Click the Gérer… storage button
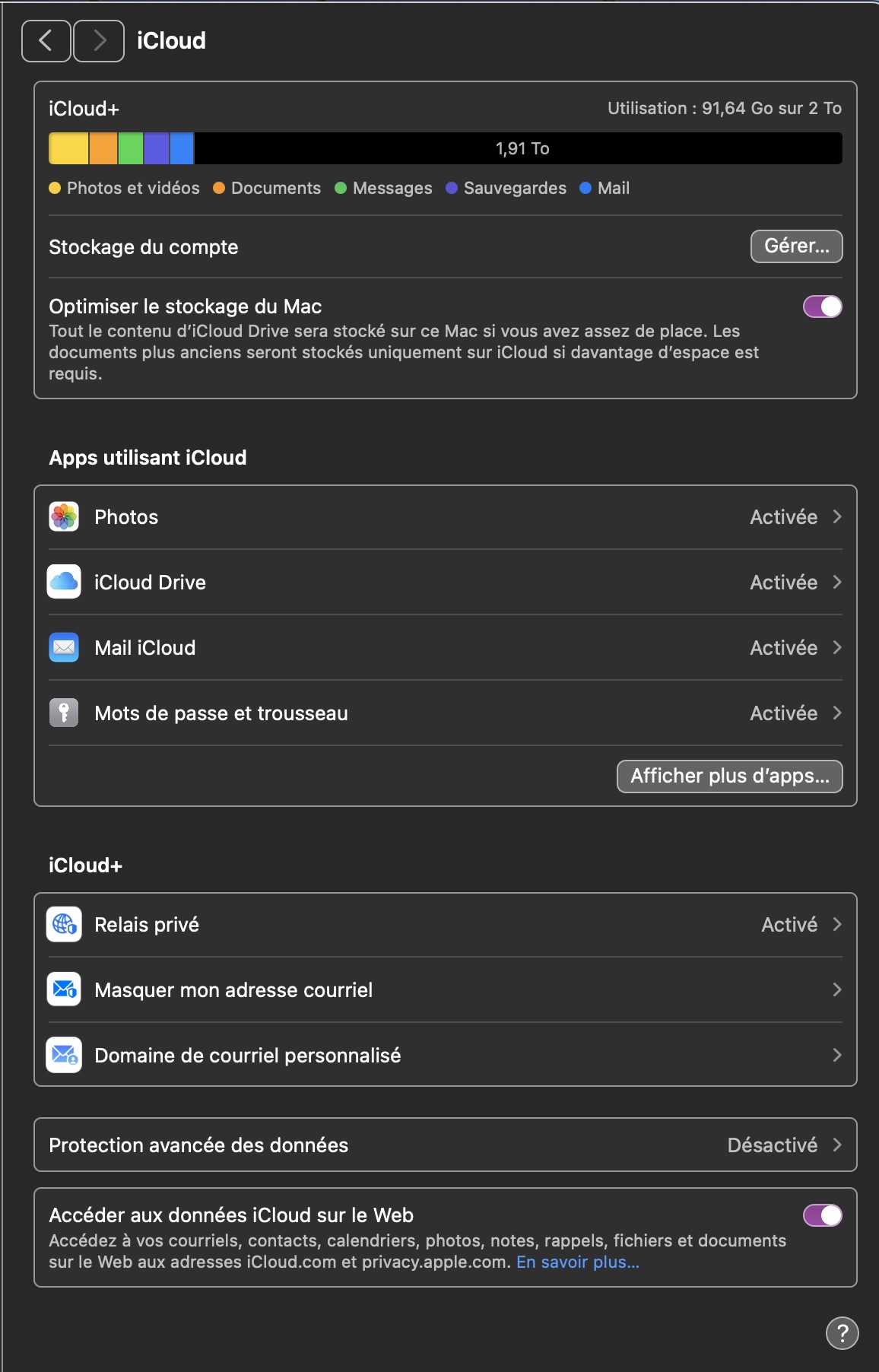 (x=796, y=246)
